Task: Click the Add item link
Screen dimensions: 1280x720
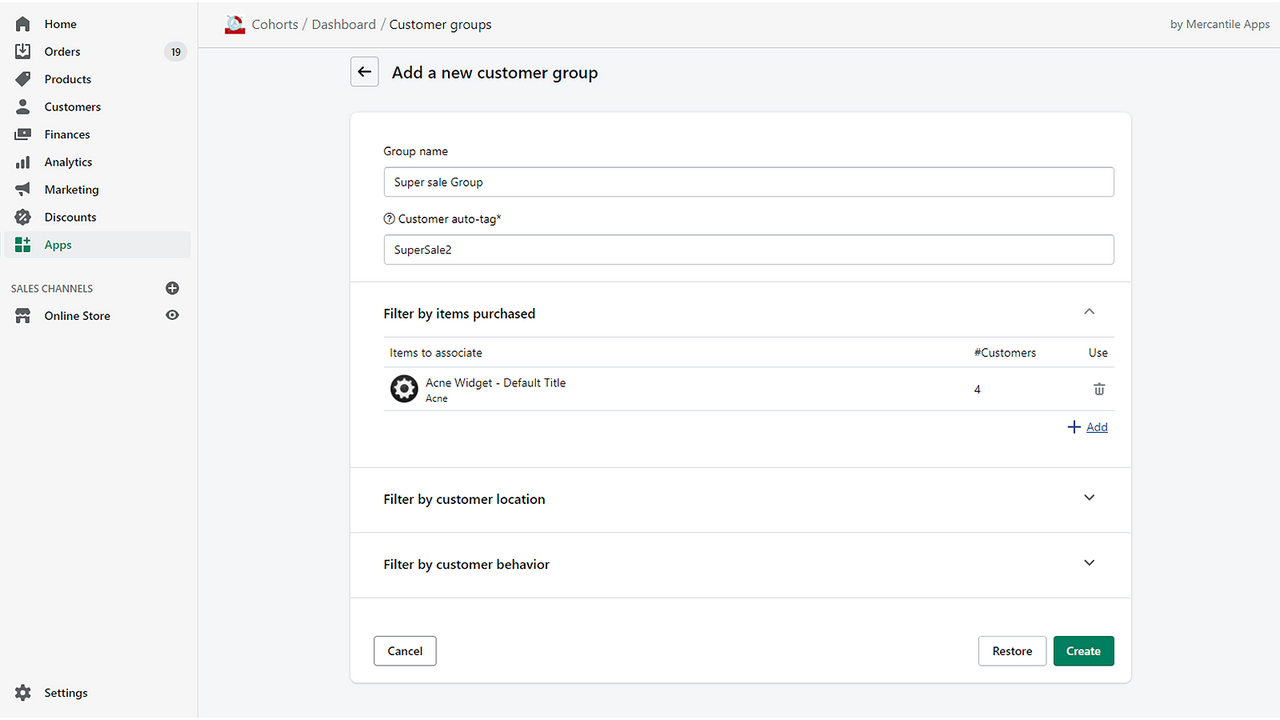Action: pyautogui.click(x=1096, y=427)
